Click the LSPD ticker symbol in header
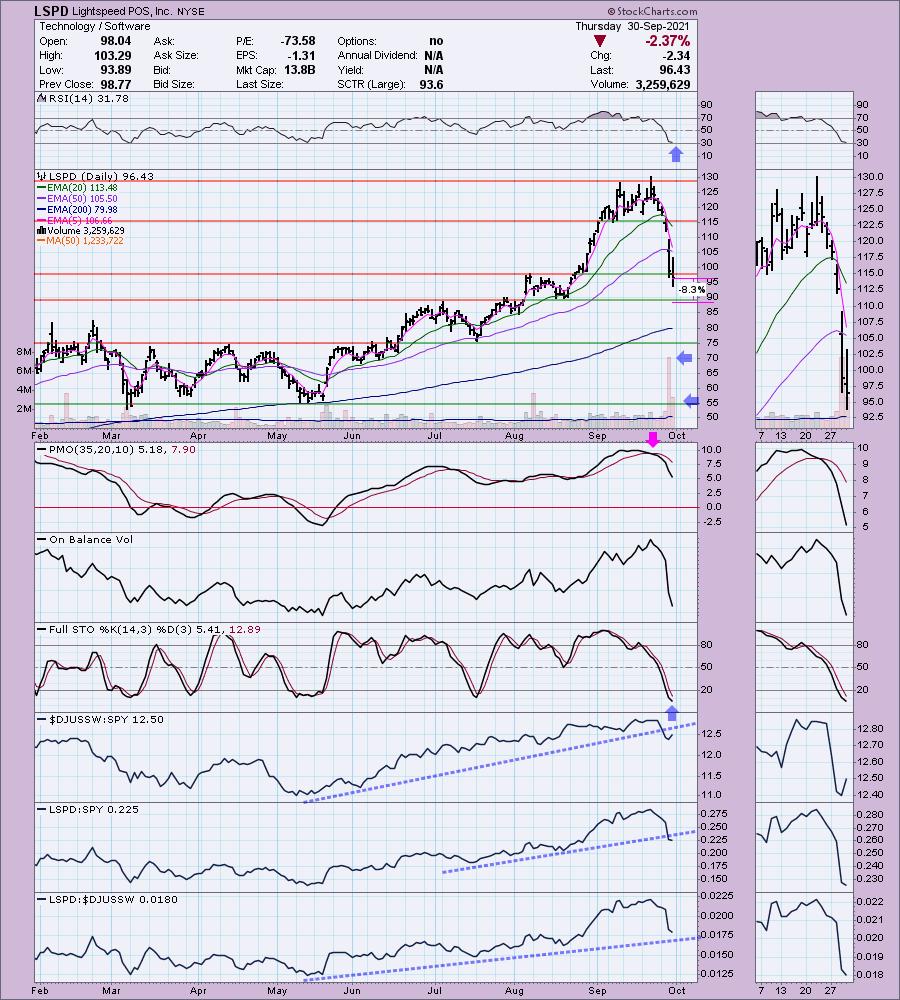The height and width of the screenshot is (1000, 900). (x=50, y=11)
